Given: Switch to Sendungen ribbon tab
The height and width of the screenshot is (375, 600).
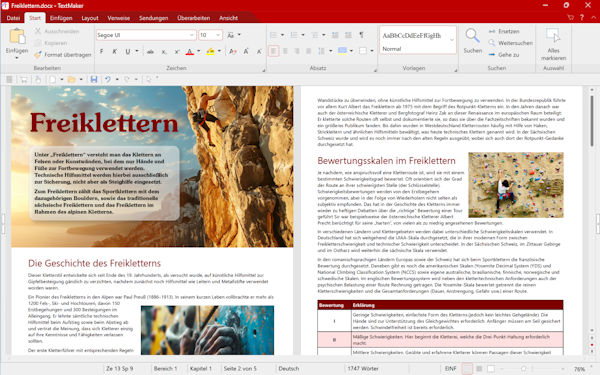Looking at the screenshot, I should [x=153, y=18].
